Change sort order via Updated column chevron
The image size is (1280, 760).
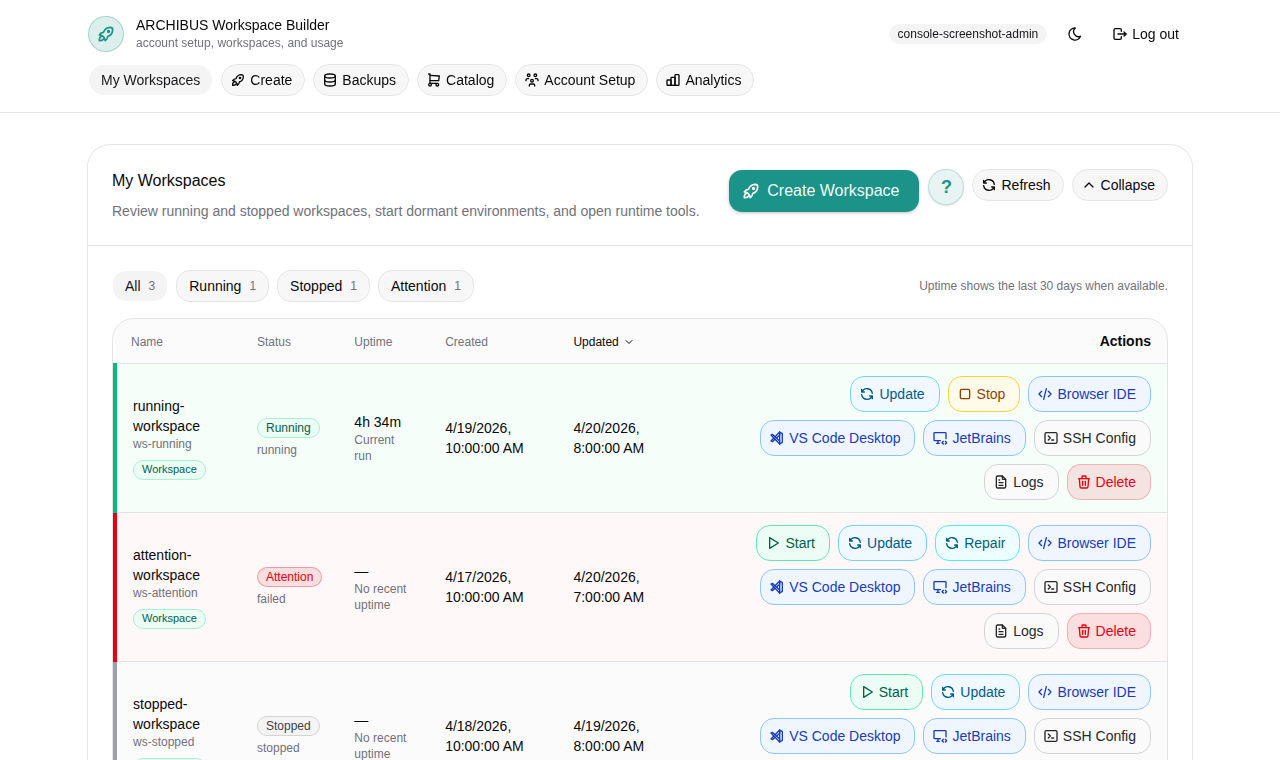[x=630, y=341]
